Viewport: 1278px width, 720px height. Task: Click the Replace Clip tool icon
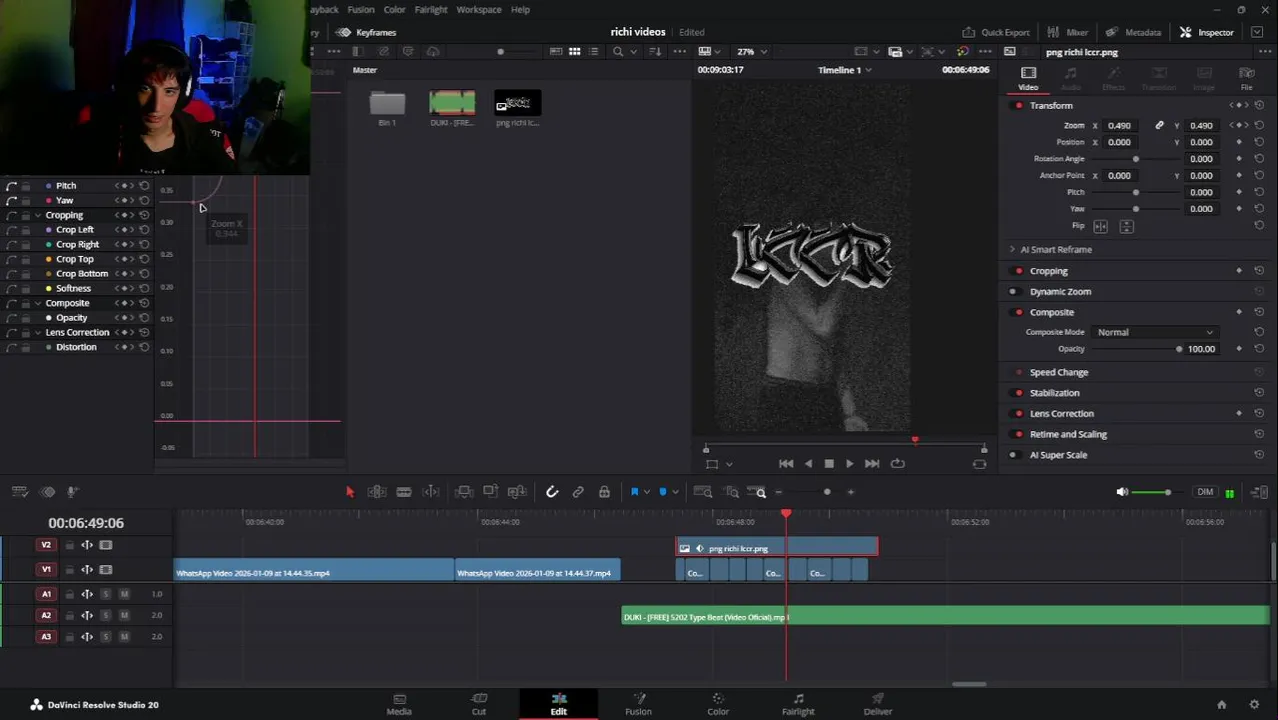coord(517,492)
